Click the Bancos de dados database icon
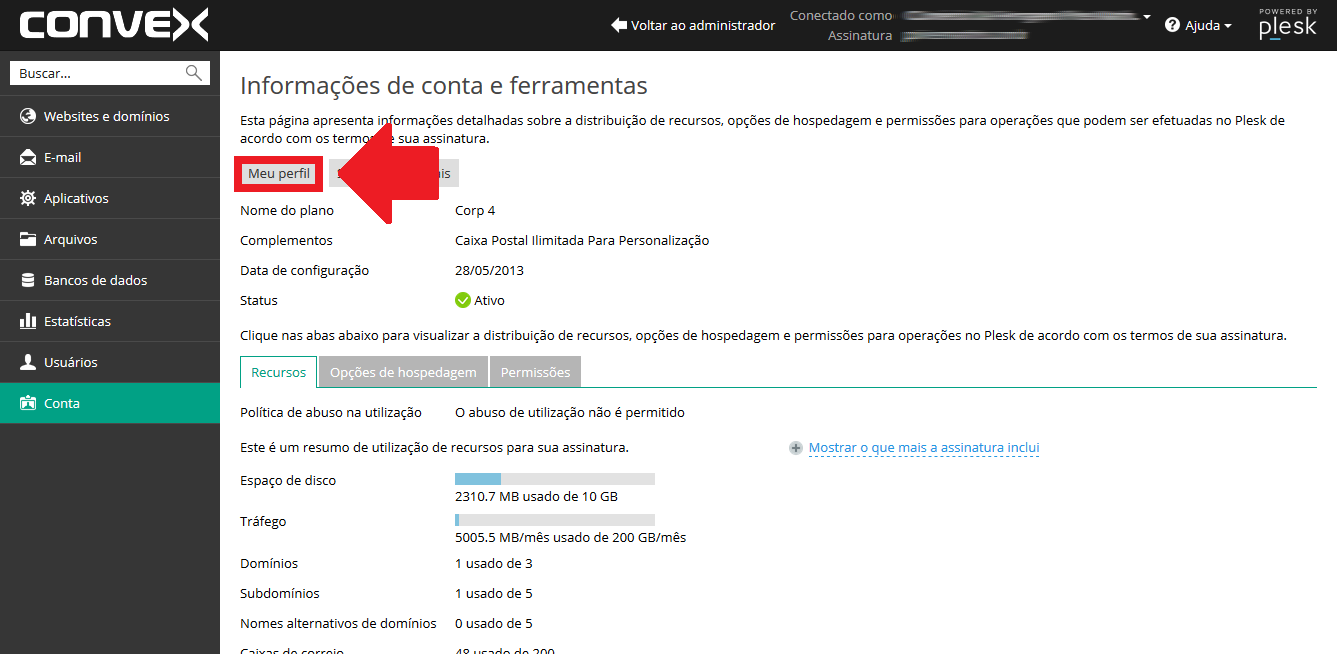Image resolution: width=1337 pixels, height=654 pixels. [x=28, y=280]
